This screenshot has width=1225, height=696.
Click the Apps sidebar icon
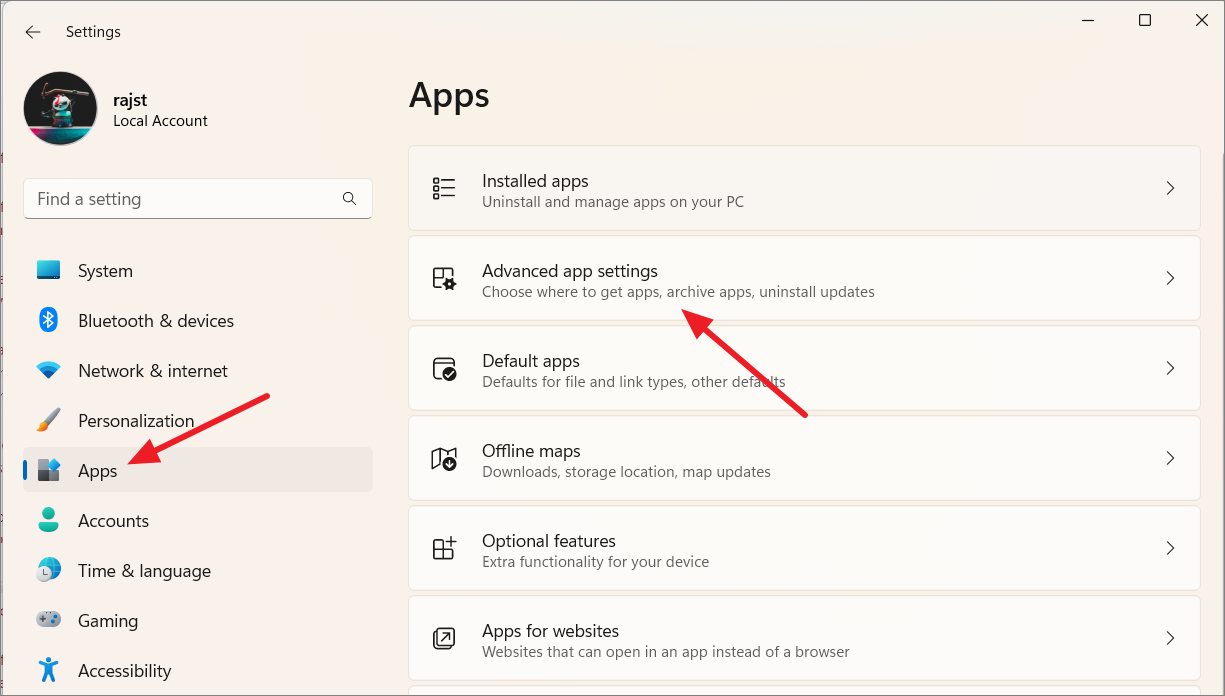pyautogui.click(x=48, y=470)
